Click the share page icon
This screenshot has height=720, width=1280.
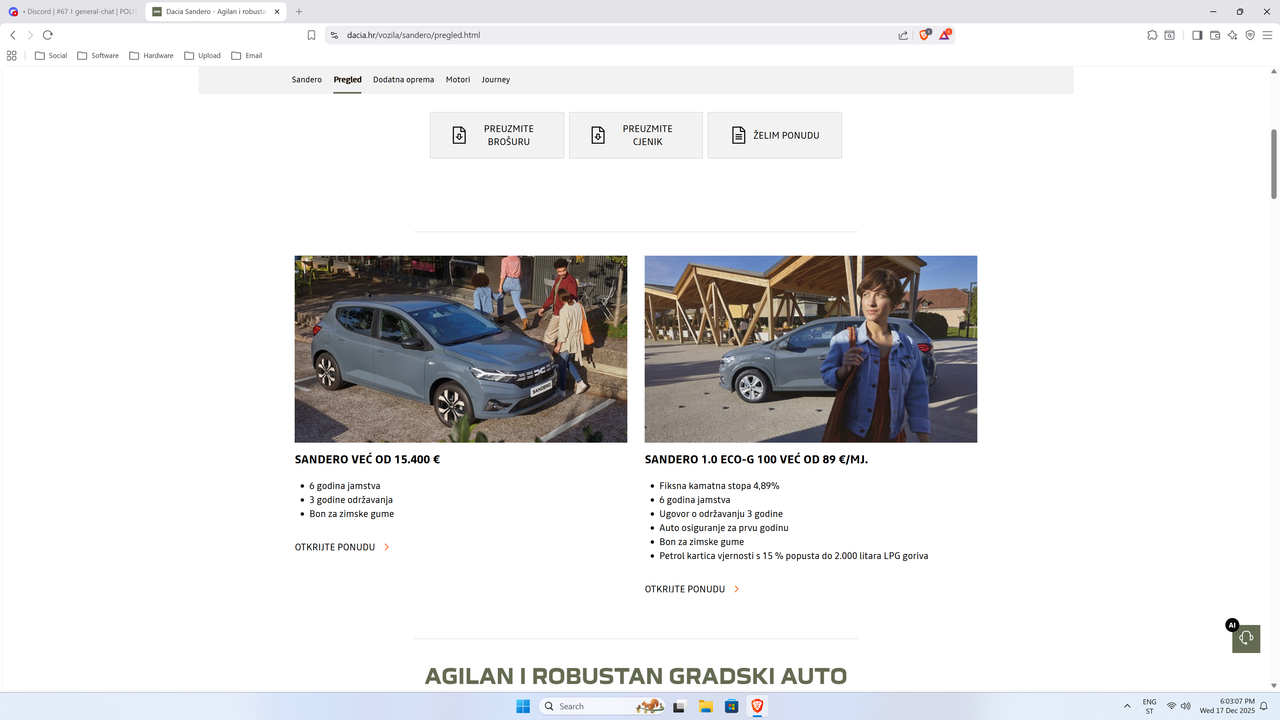pos(903,35)
